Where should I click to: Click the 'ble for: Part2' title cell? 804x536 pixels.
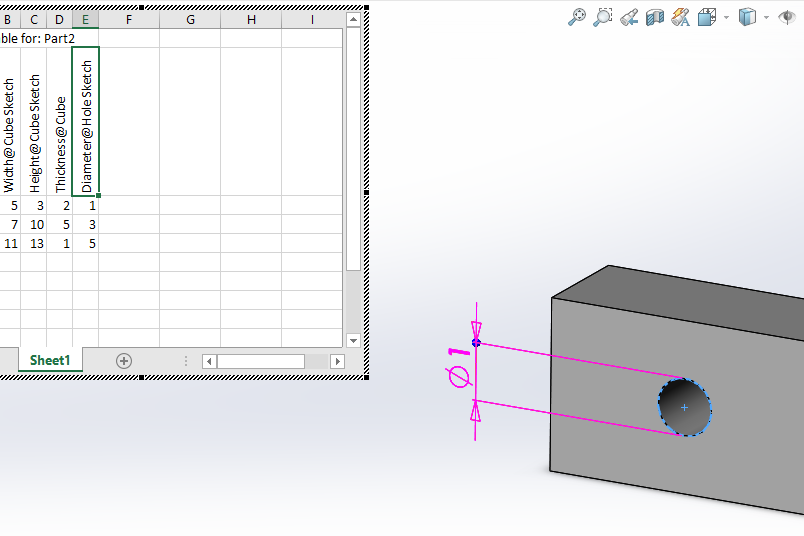(x=38, y=38)
